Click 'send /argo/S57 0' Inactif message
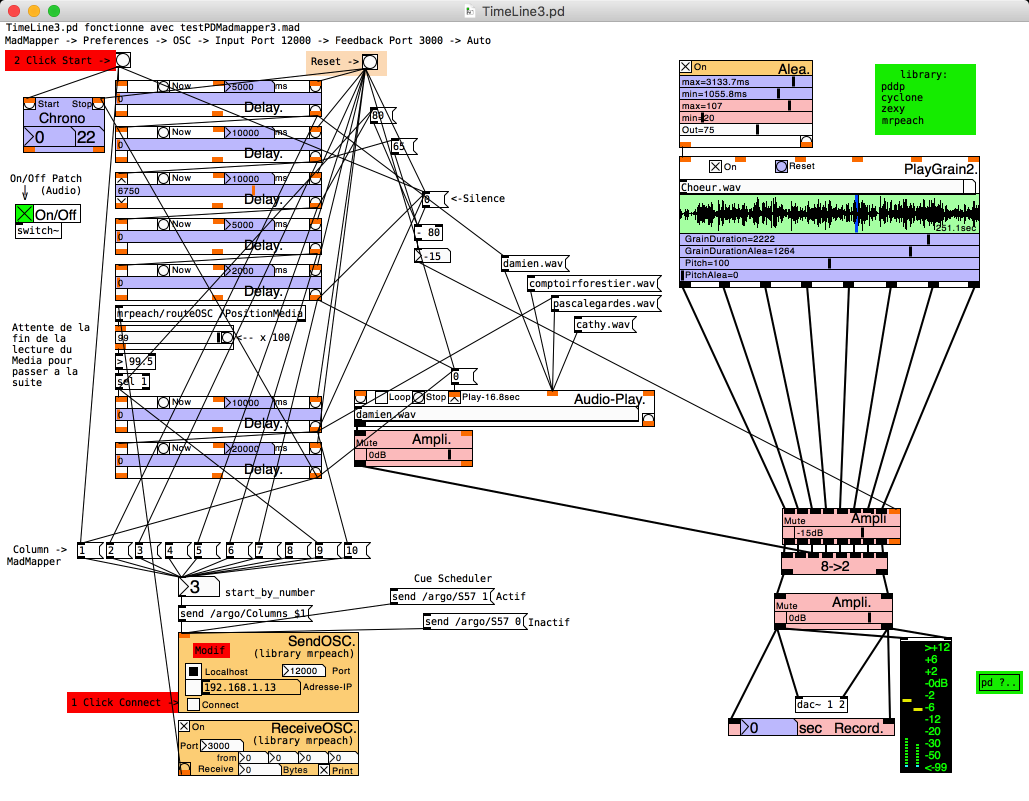This screenshot has height=801, width=1029. 475,621
